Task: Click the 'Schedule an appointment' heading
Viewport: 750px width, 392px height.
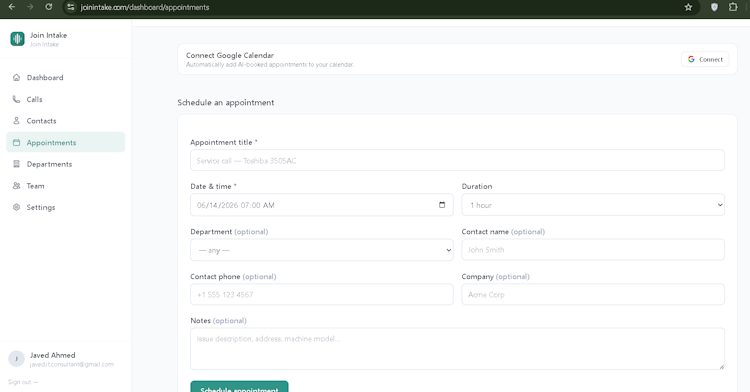Action: [x=226, y=102]
